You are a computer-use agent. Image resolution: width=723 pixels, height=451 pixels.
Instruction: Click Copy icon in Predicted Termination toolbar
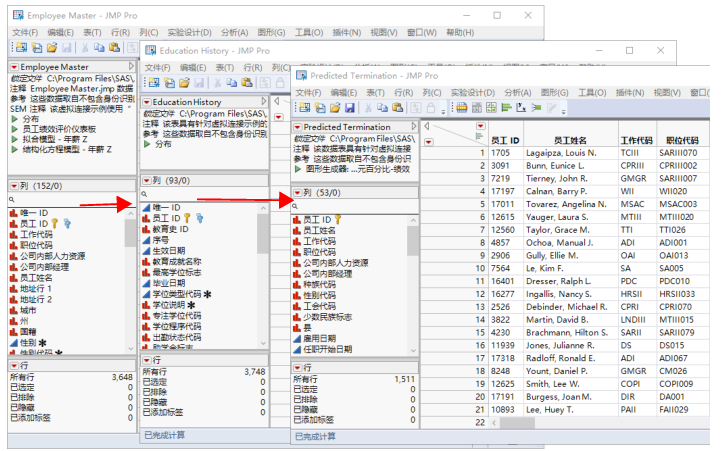coord(382,108)
